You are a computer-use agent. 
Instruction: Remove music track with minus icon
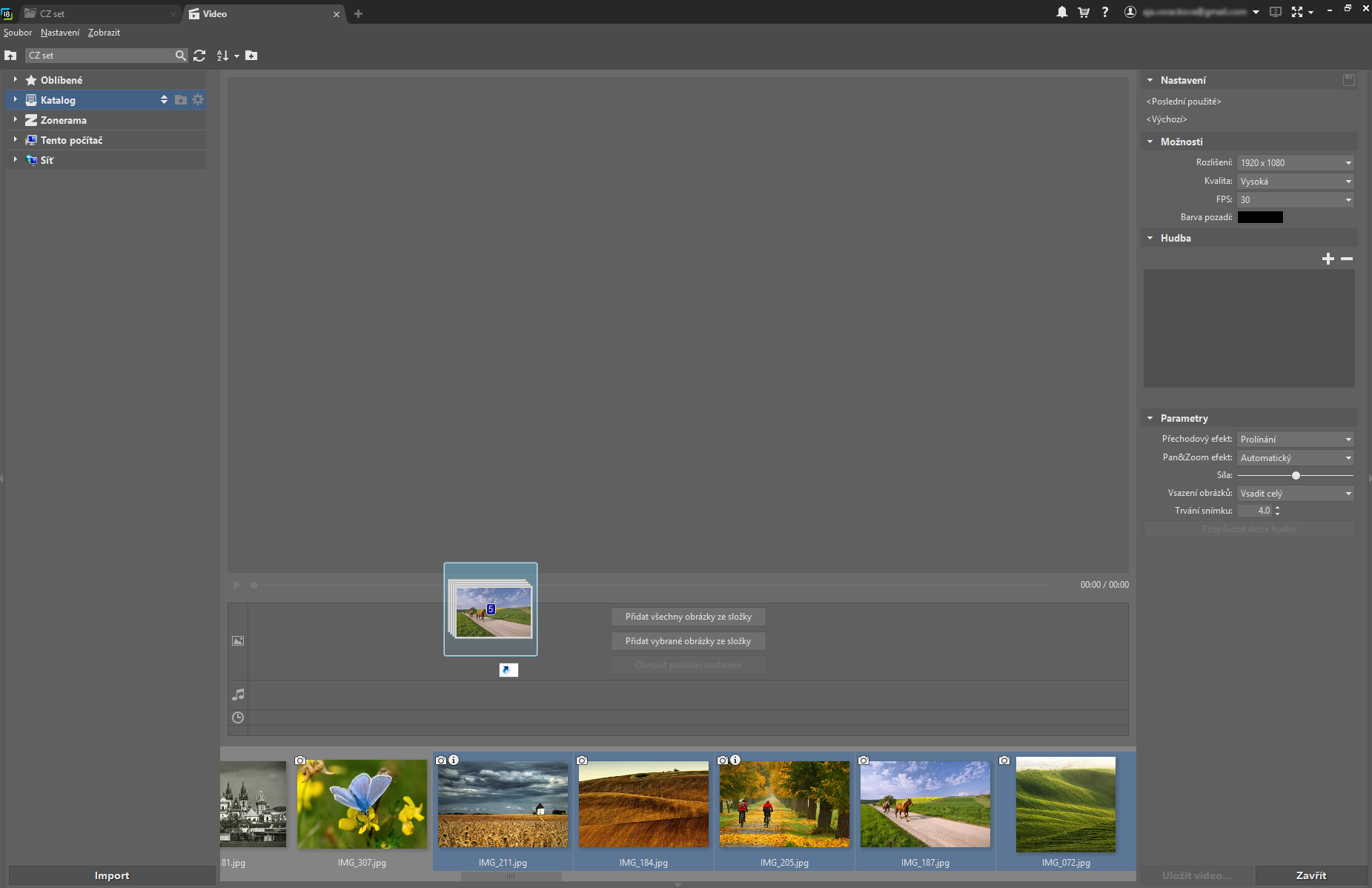pos(1347,259)
